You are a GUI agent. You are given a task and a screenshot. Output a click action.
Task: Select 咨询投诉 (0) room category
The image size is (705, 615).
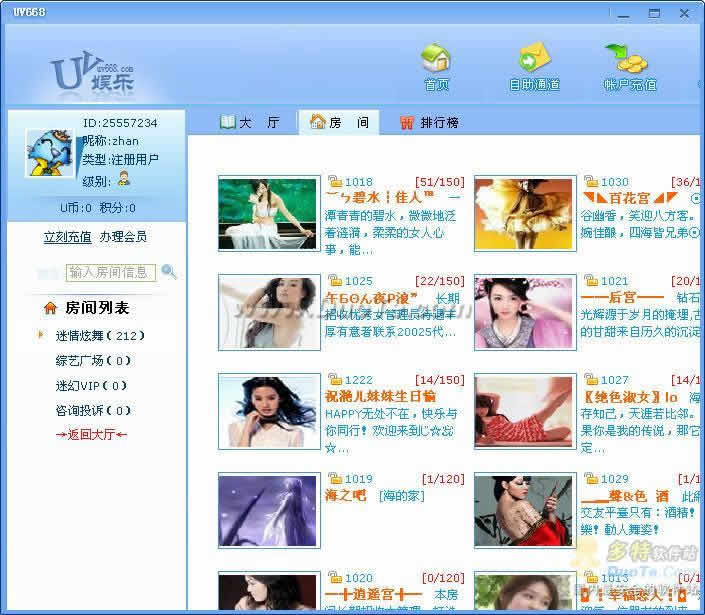(93, 410)
